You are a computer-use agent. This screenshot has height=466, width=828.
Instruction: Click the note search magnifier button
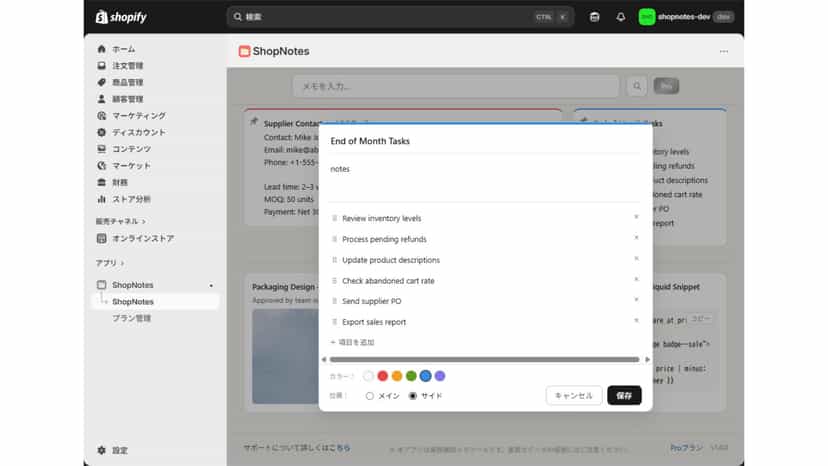637,86
